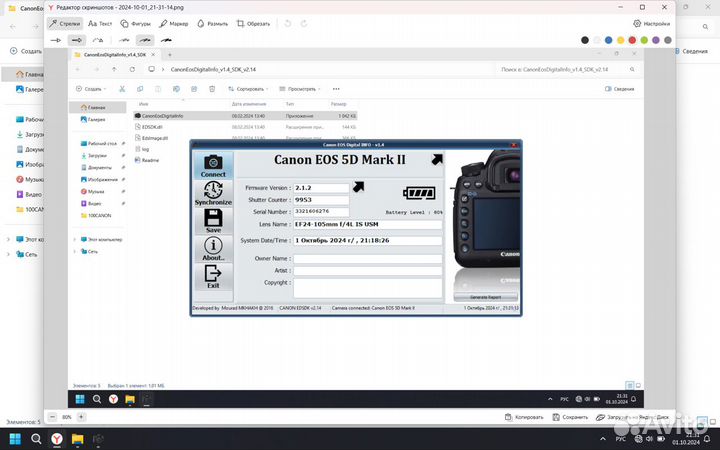Open File Explorer on the taskbar
Image resolution: width=720 pixels, height=450 pixels.
pos(78,439)
